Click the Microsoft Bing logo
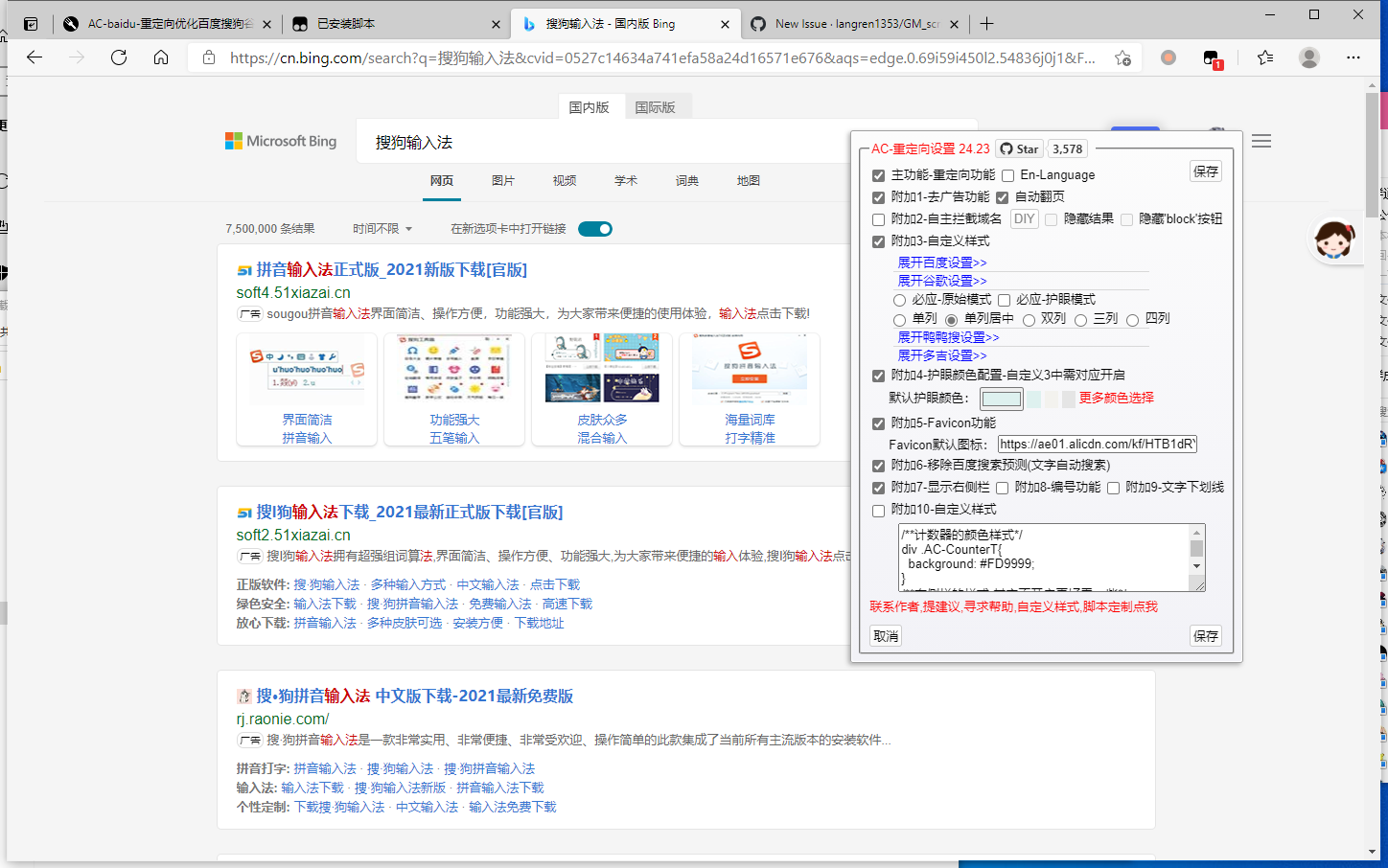The height and width of the screenshot is (868, 1388). pos(281,141)
